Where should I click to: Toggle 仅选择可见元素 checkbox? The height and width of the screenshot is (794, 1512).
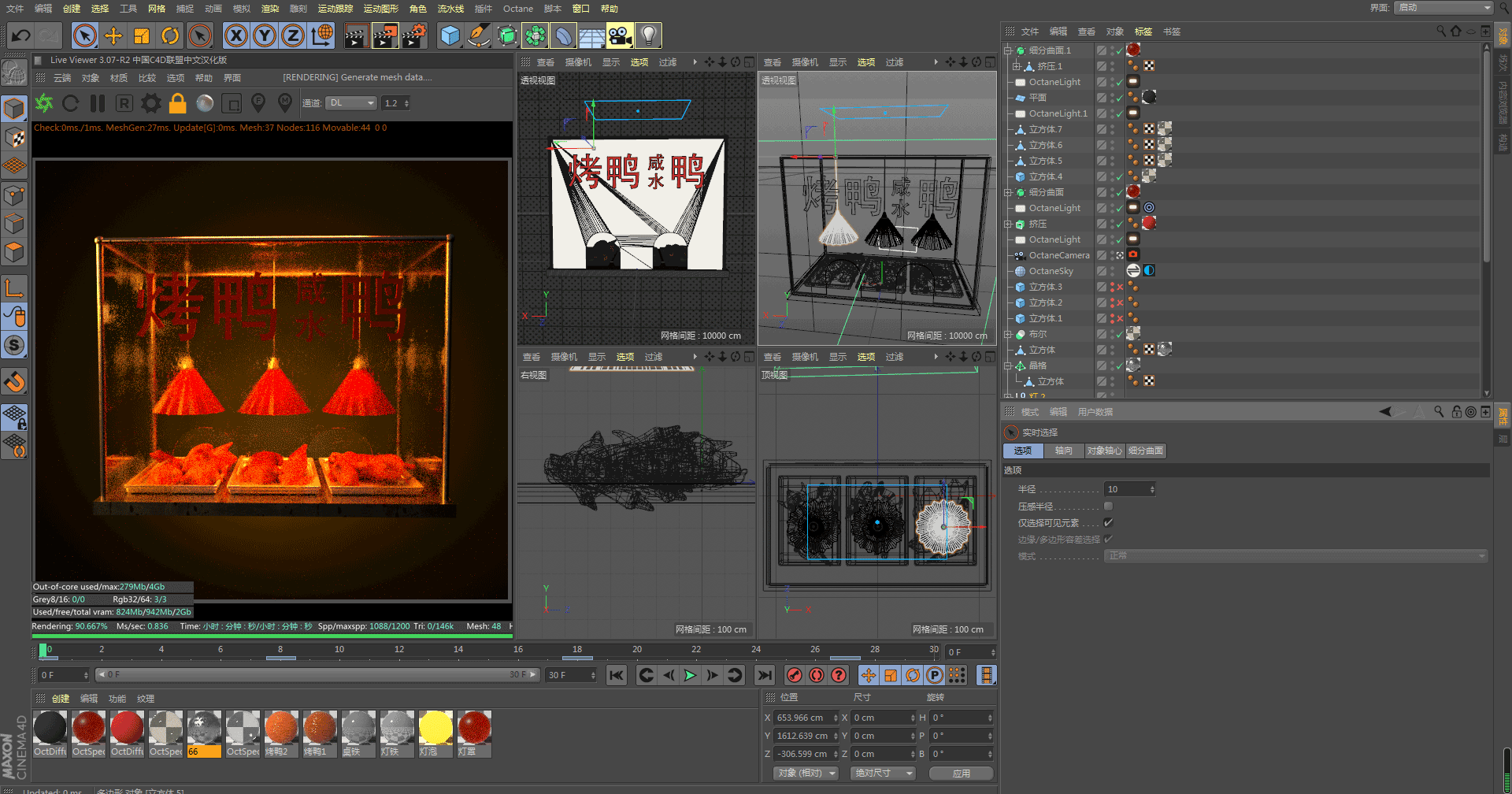(1109, 522)
